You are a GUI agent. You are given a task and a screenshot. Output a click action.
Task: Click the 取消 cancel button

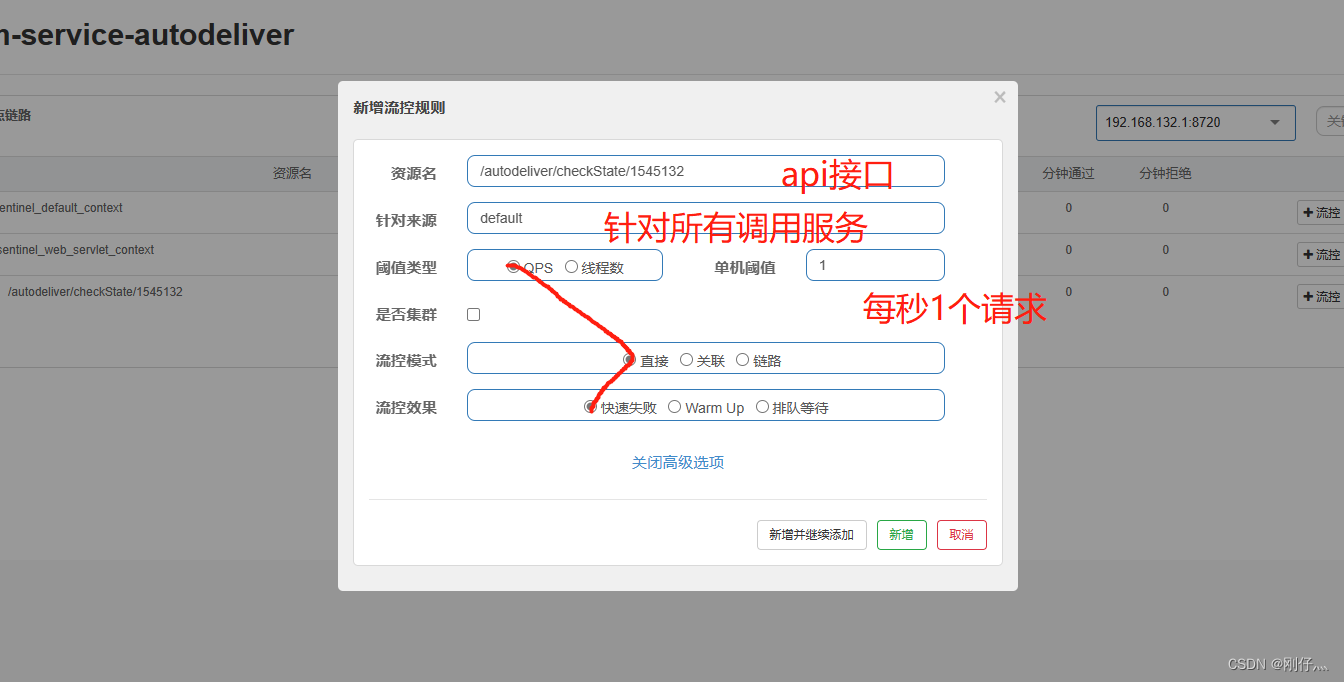pos(961,535)
